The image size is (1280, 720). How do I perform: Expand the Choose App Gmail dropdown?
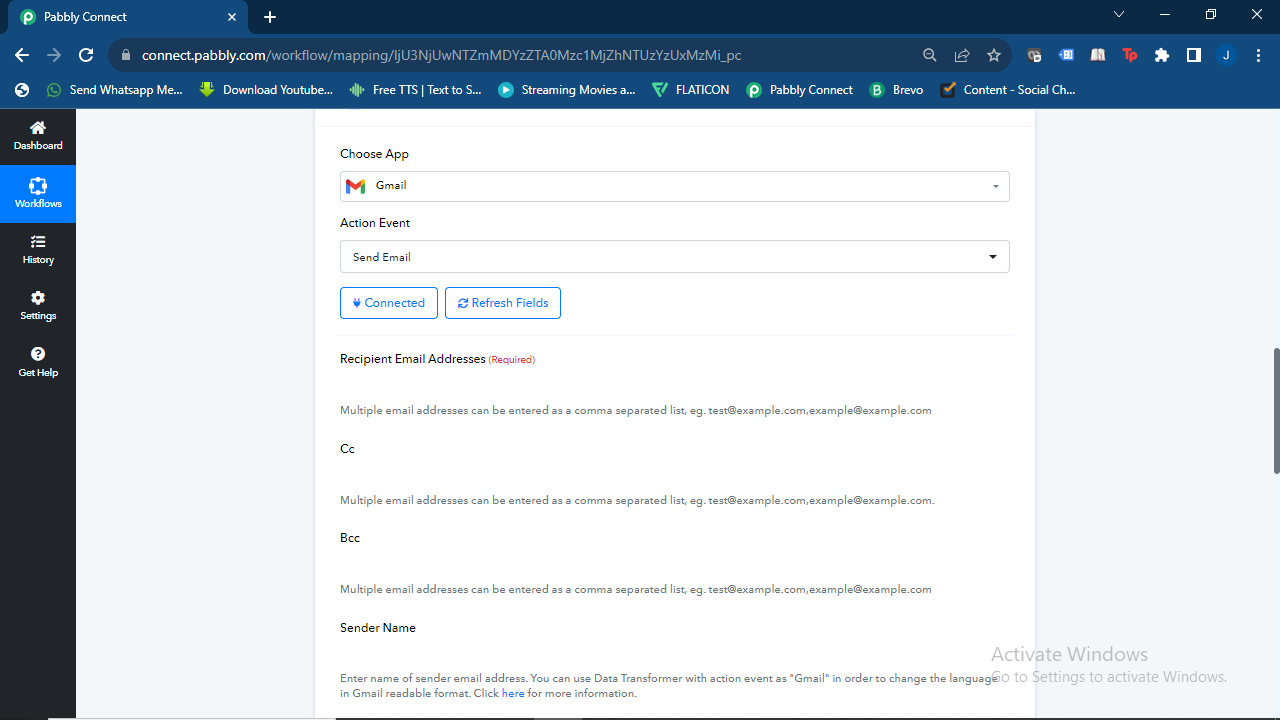pos(675,186)
